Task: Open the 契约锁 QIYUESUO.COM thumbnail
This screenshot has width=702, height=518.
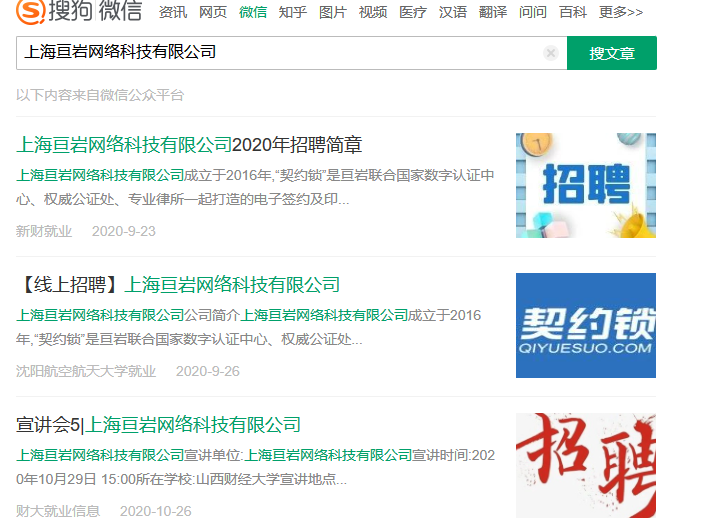Action: pos(586,325)
